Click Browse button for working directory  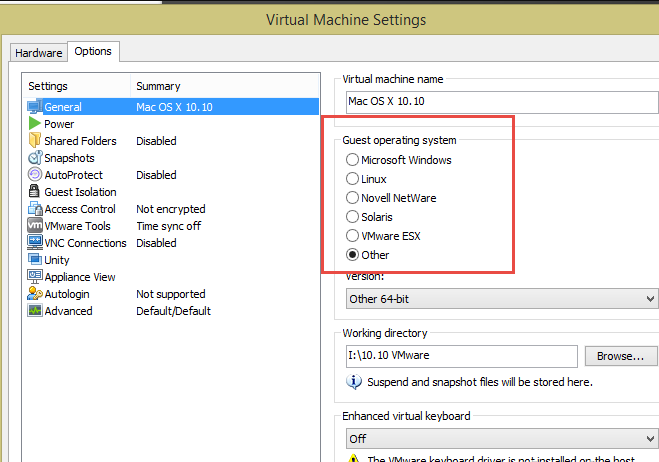[x=620, y=356]
